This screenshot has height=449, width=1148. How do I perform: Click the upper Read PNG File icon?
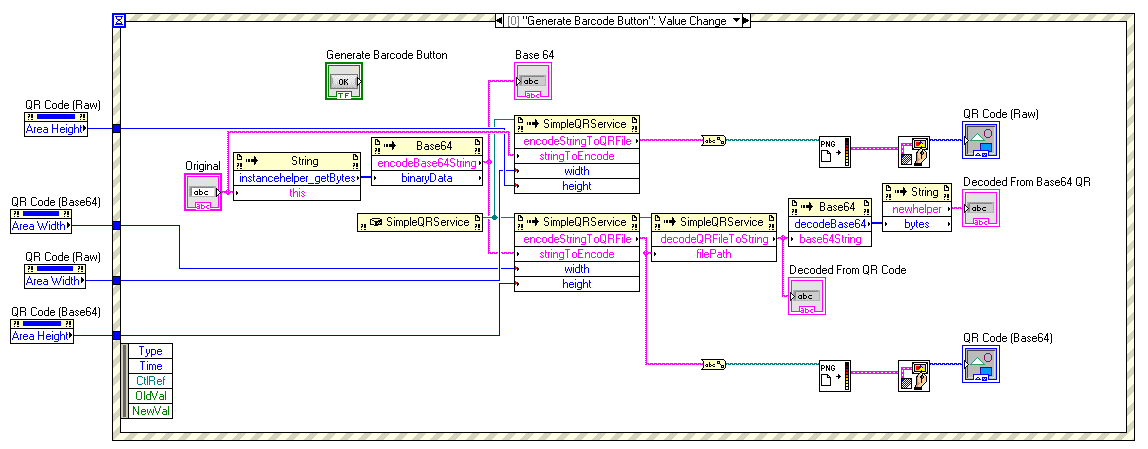point(833,152)
